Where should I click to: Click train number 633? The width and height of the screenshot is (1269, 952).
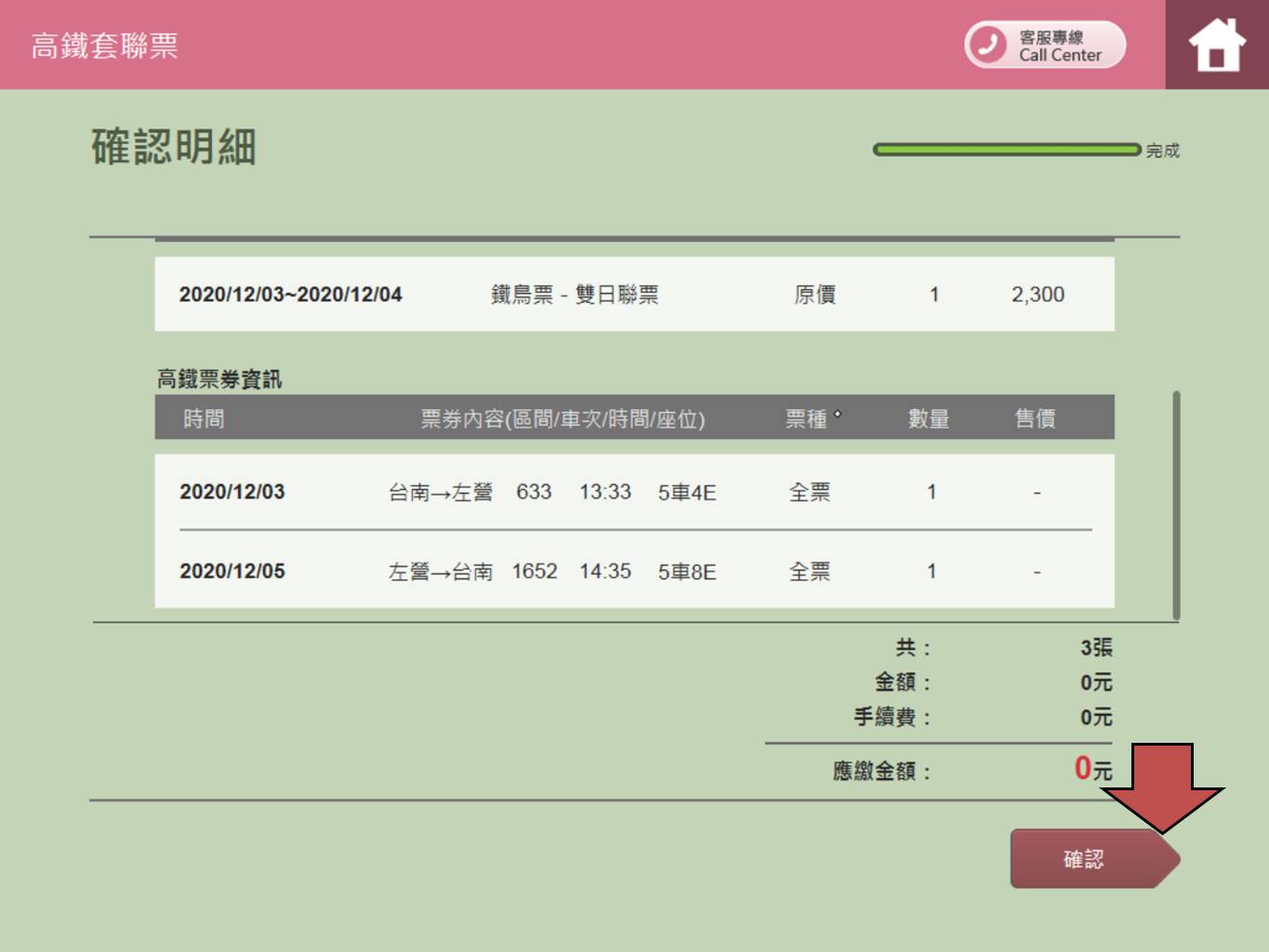tap(534, 492)
